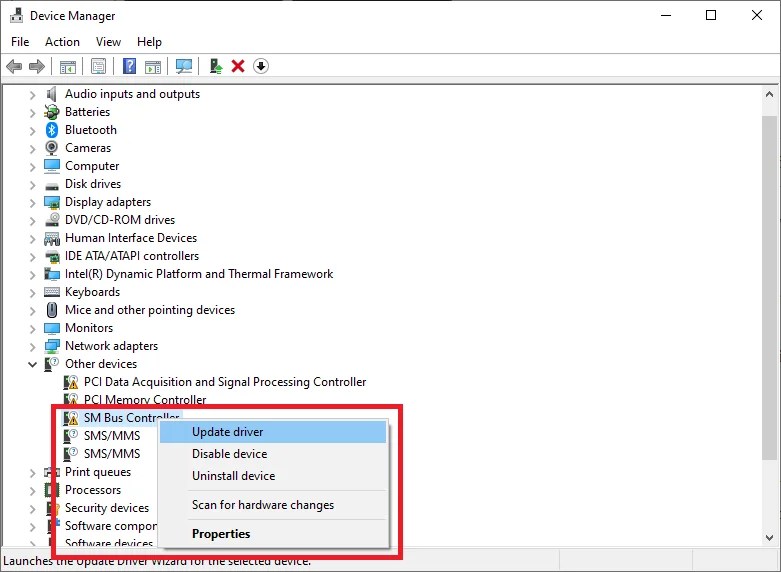This screenshot has width=781, height=572.
Task: Choose Update driver from context menu
Action: coord(273,432)
